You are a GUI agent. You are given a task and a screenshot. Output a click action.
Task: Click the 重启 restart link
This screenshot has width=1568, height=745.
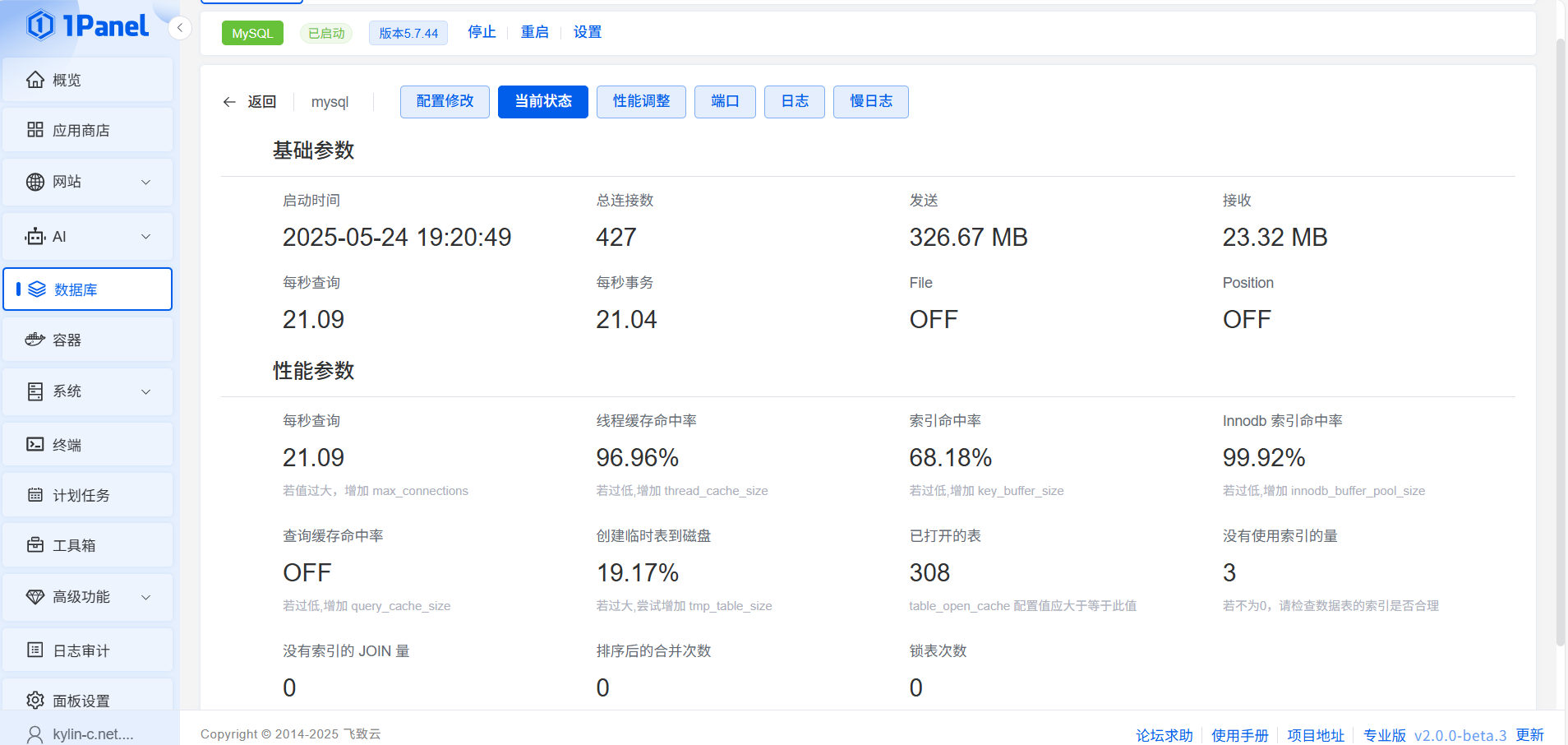(535, 32)
